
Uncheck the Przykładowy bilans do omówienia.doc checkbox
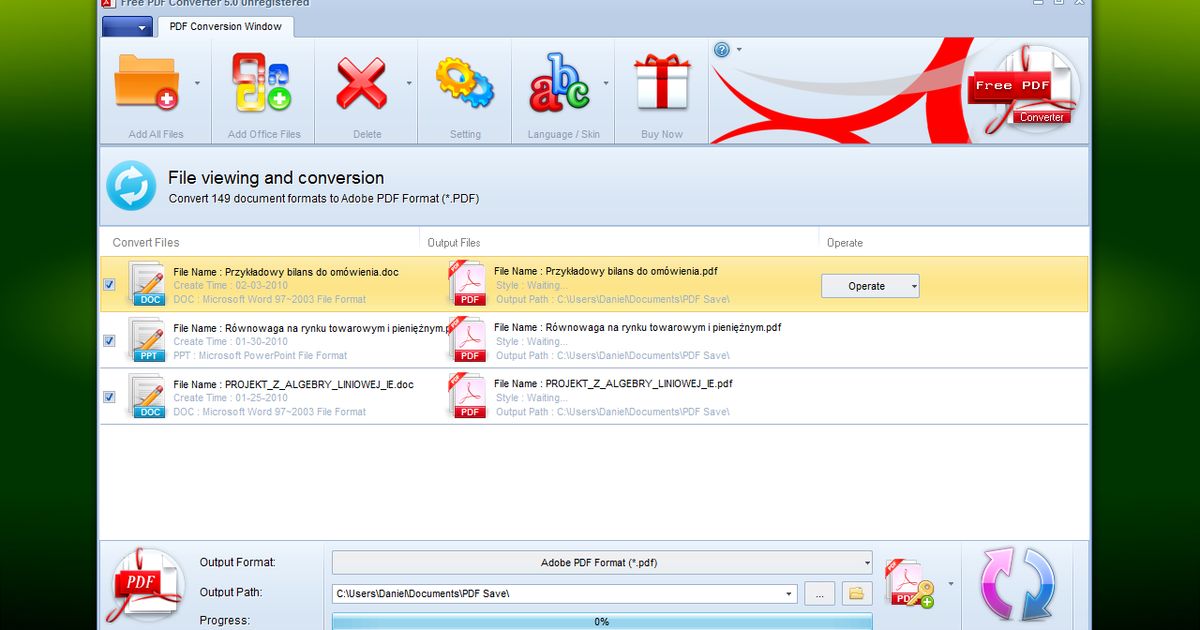[109, 284]
